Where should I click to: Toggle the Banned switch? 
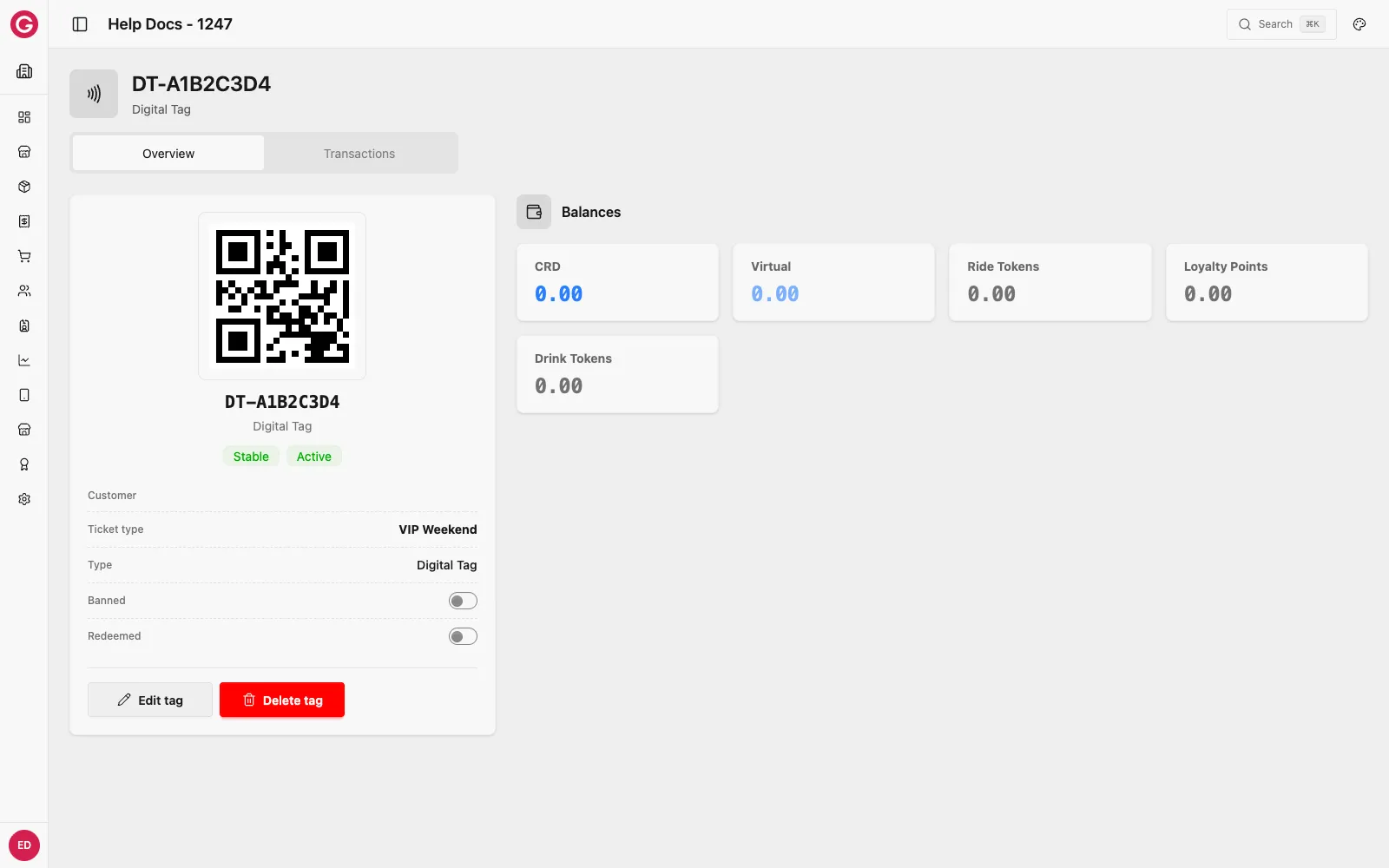[x=463, y=601]
